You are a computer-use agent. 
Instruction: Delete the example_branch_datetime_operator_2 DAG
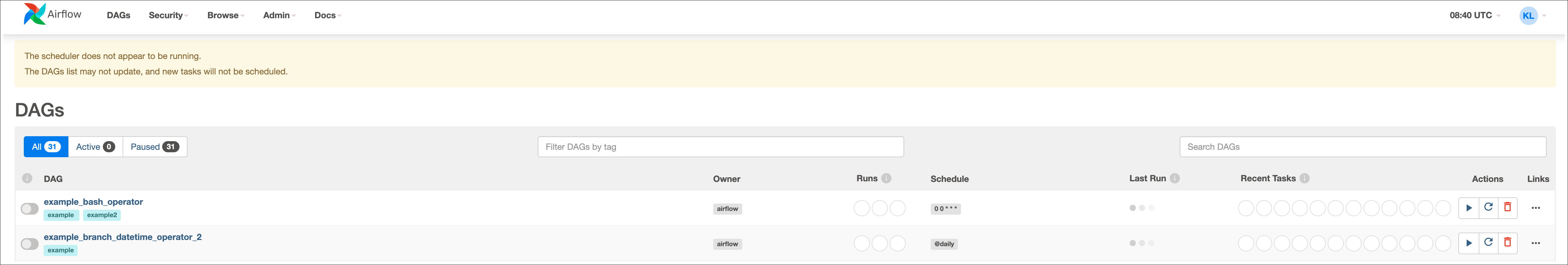coord(1508,243)
